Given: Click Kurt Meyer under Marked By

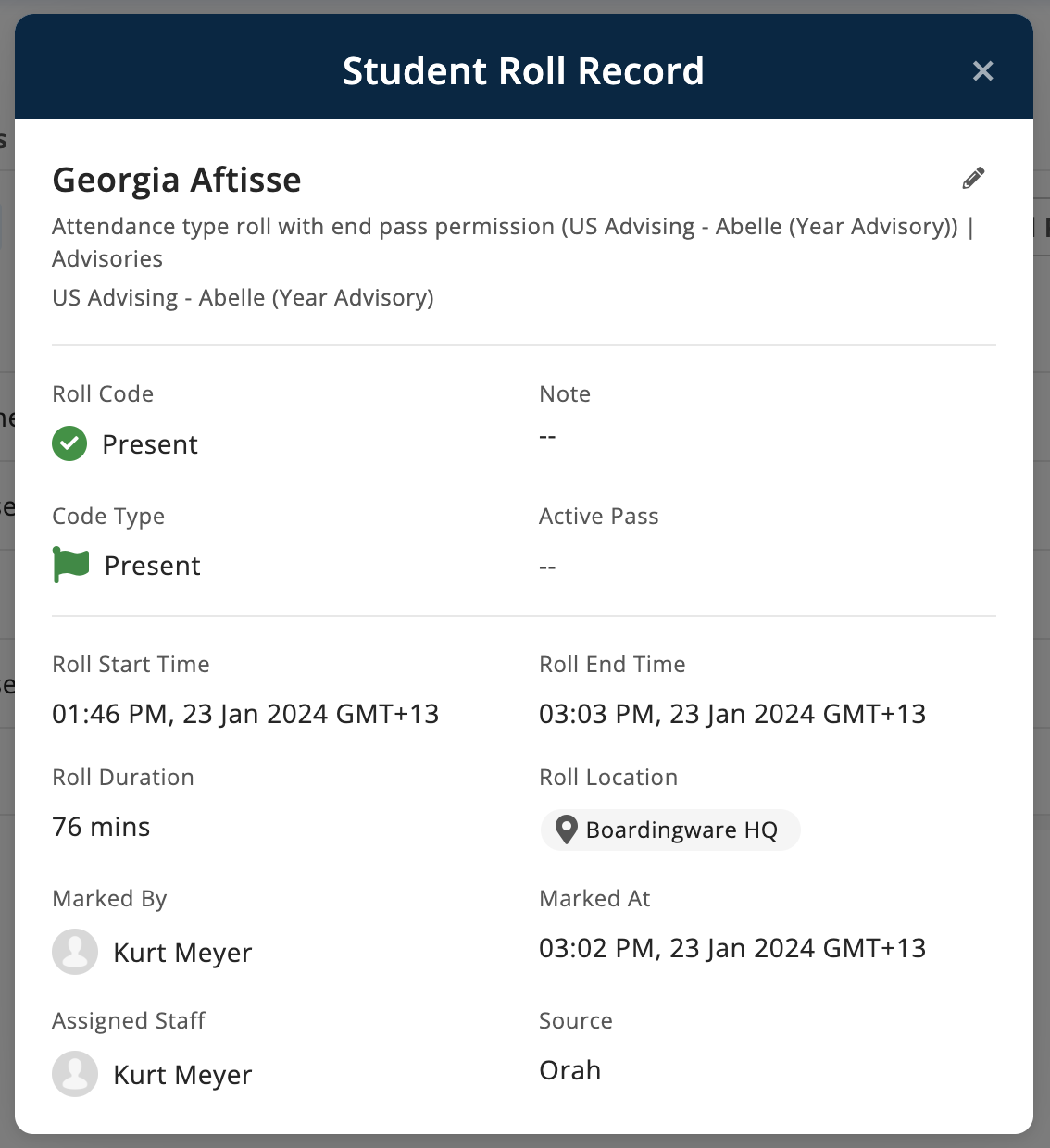Looking at the screenshot, I should (181, 952).
